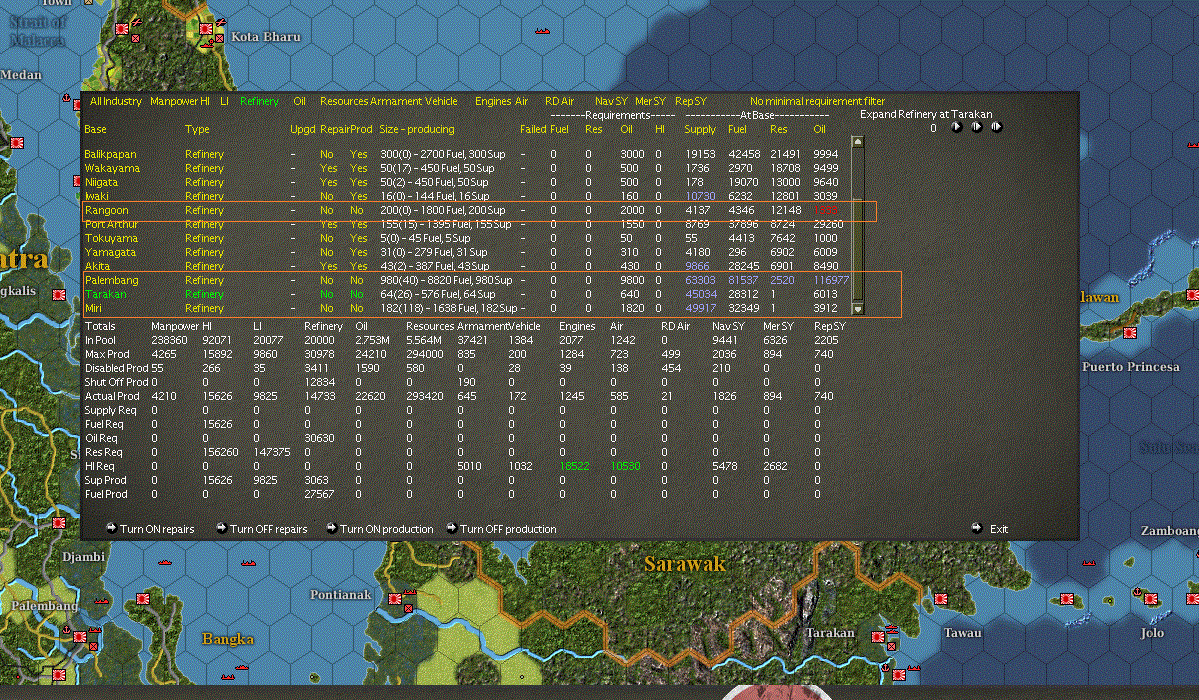Viewport: 1199px width, 700px height.
Task: Select the Tokuyama base name
Action: pyautogui.click(x=111, y=238)
